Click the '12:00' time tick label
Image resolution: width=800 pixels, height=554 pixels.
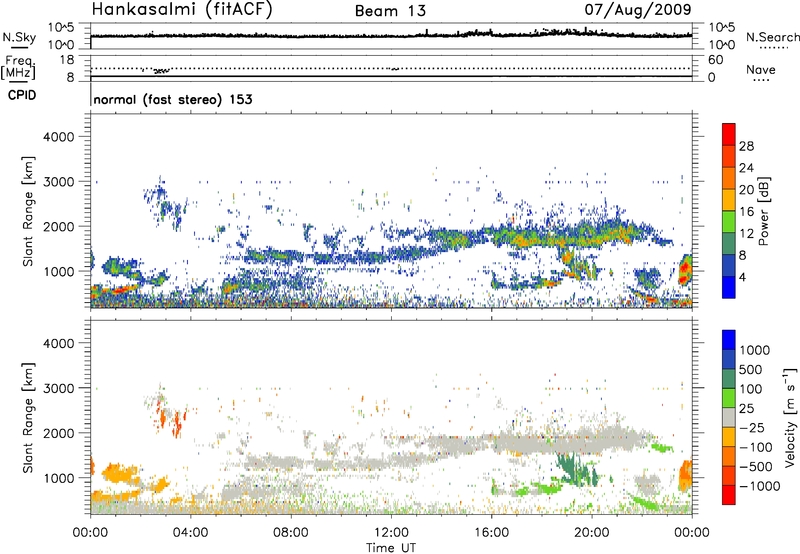click(x=391, y=532)
